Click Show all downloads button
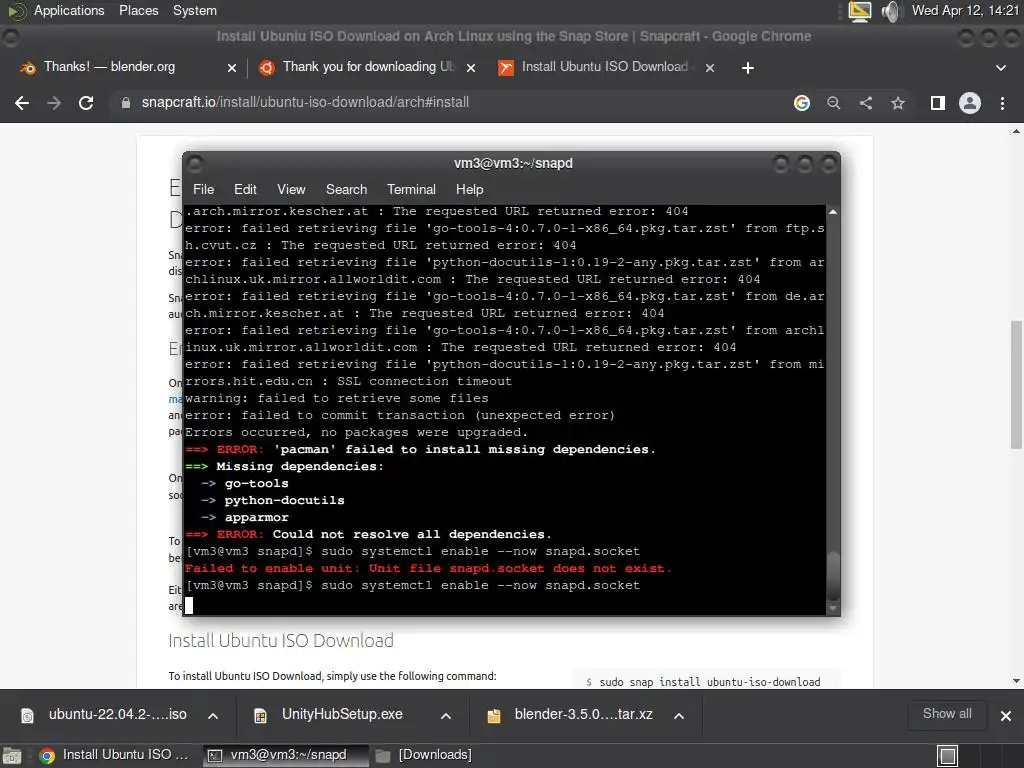The image size is (1024, 768). 947,714
